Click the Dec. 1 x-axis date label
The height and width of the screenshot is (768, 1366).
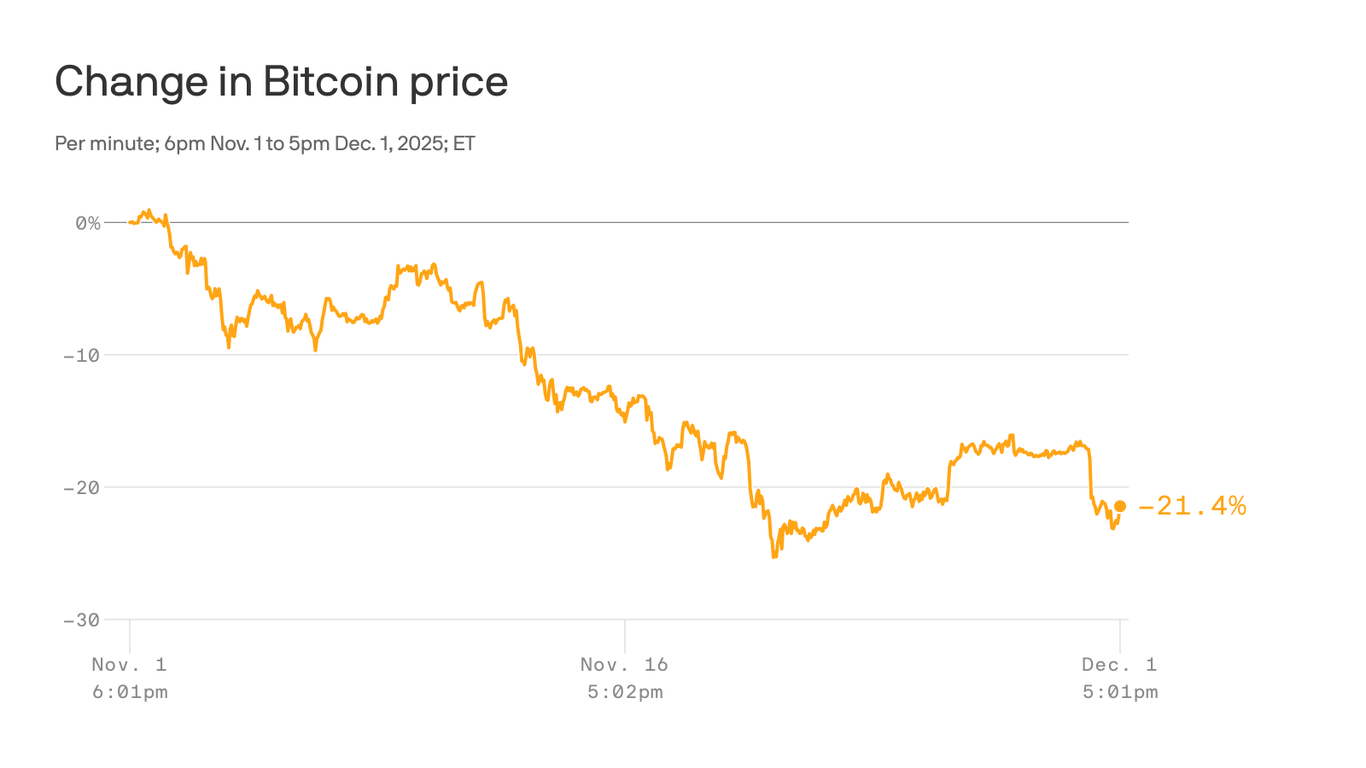[x=1119, y=664]
